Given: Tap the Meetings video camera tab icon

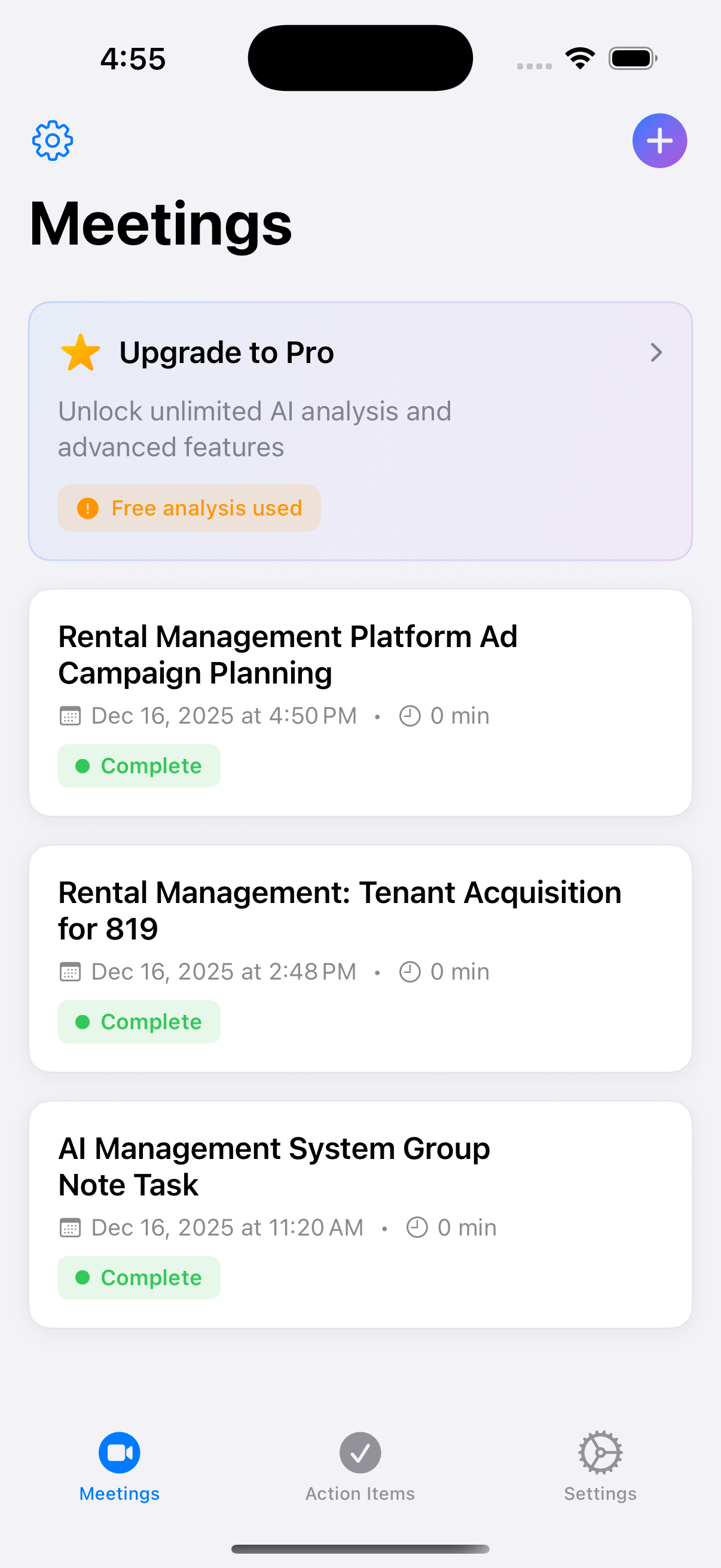Looking at the screenshot, I should click(x=119, y=1453).
